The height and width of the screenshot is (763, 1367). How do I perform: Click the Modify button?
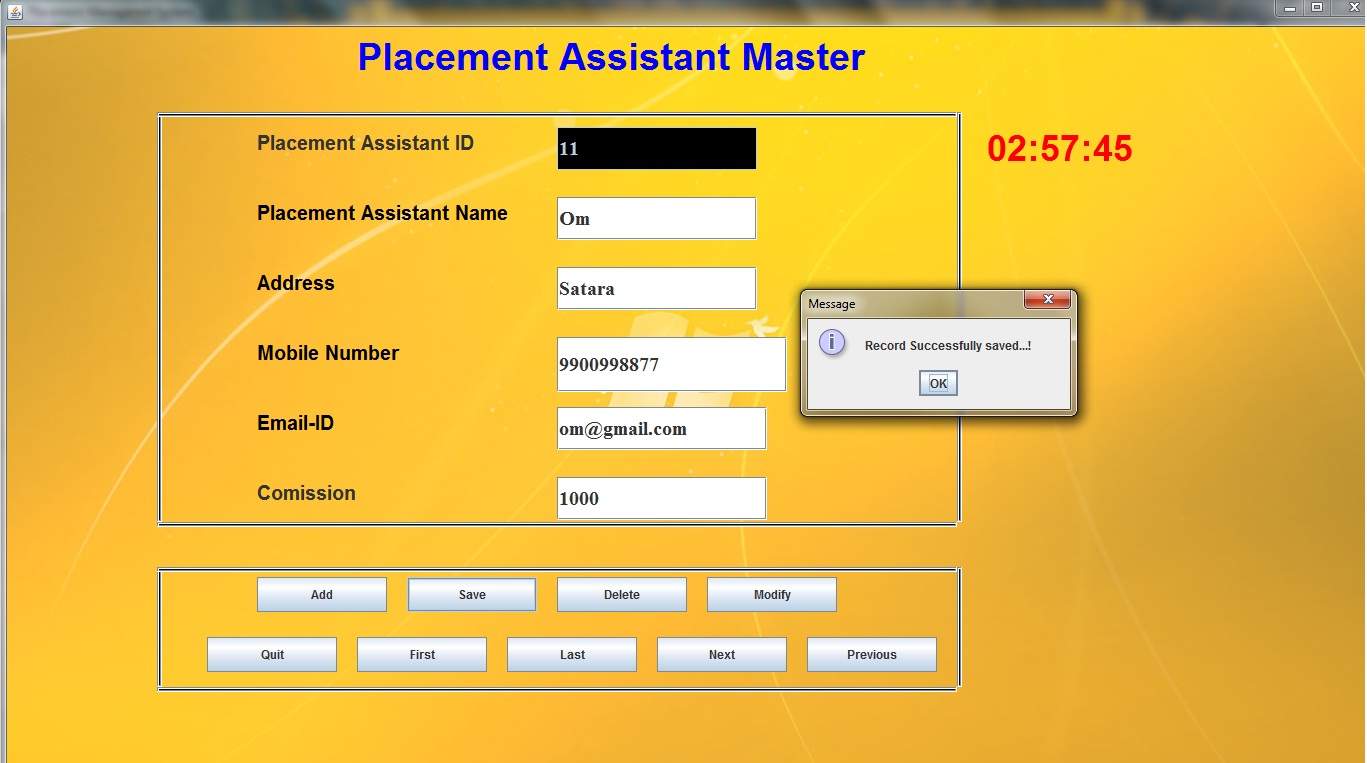point(771,594)
